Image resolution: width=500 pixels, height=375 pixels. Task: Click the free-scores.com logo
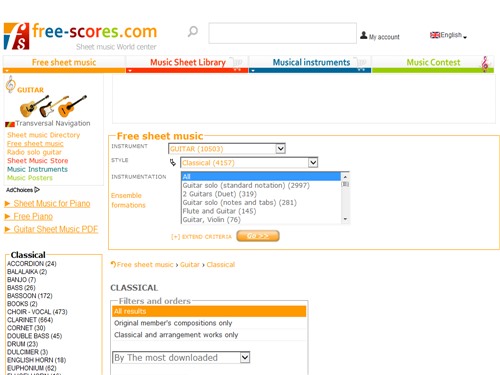(80, 36)
